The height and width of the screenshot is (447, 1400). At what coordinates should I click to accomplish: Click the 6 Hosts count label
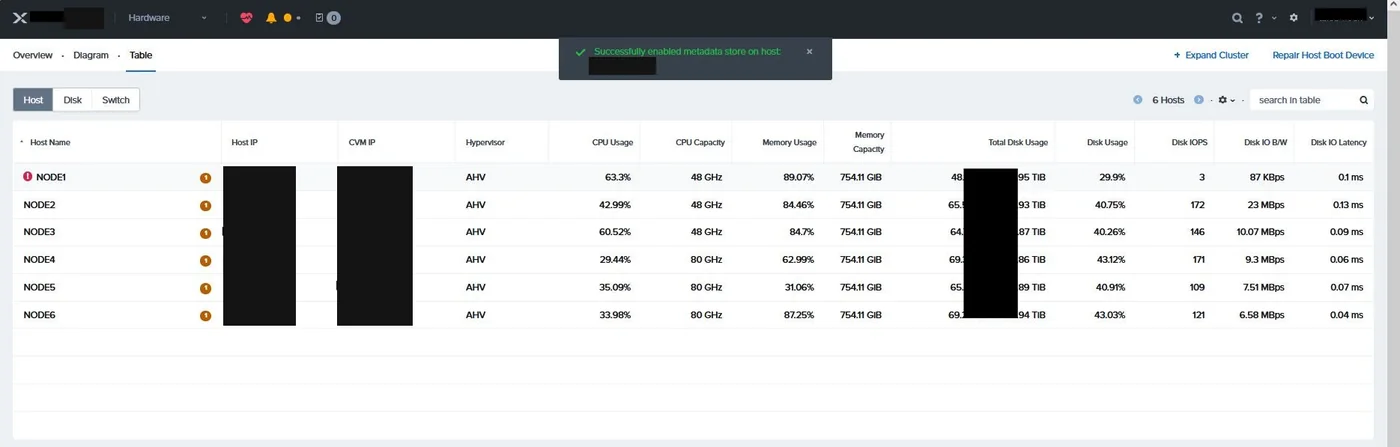1168,100
